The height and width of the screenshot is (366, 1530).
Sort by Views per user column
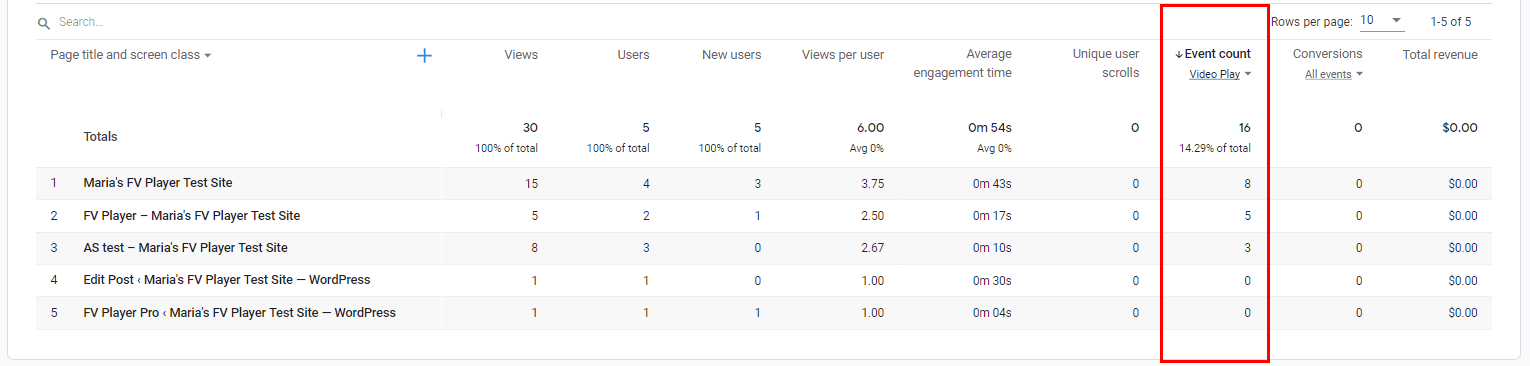tap(843, 54)
